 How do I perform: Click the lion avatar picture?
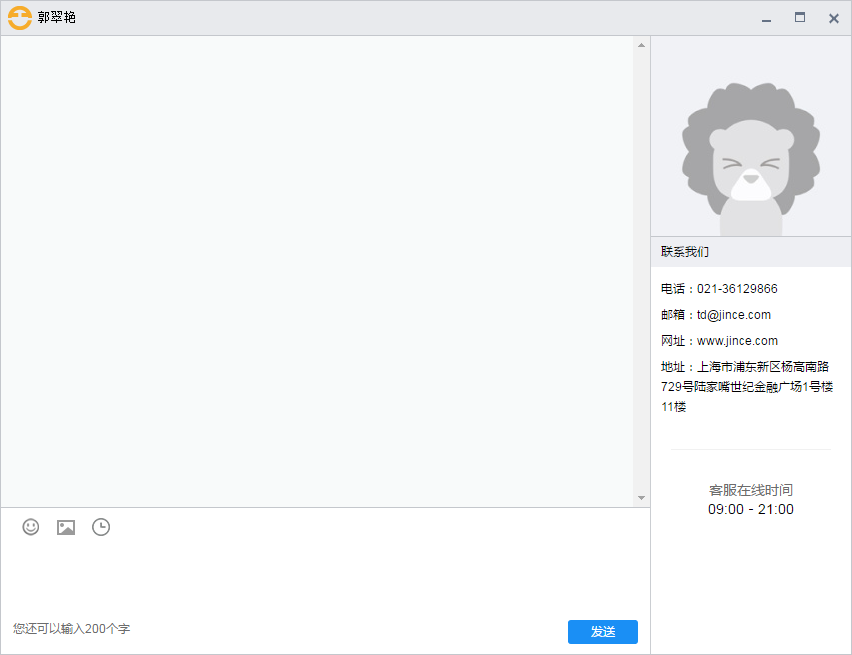751,158
